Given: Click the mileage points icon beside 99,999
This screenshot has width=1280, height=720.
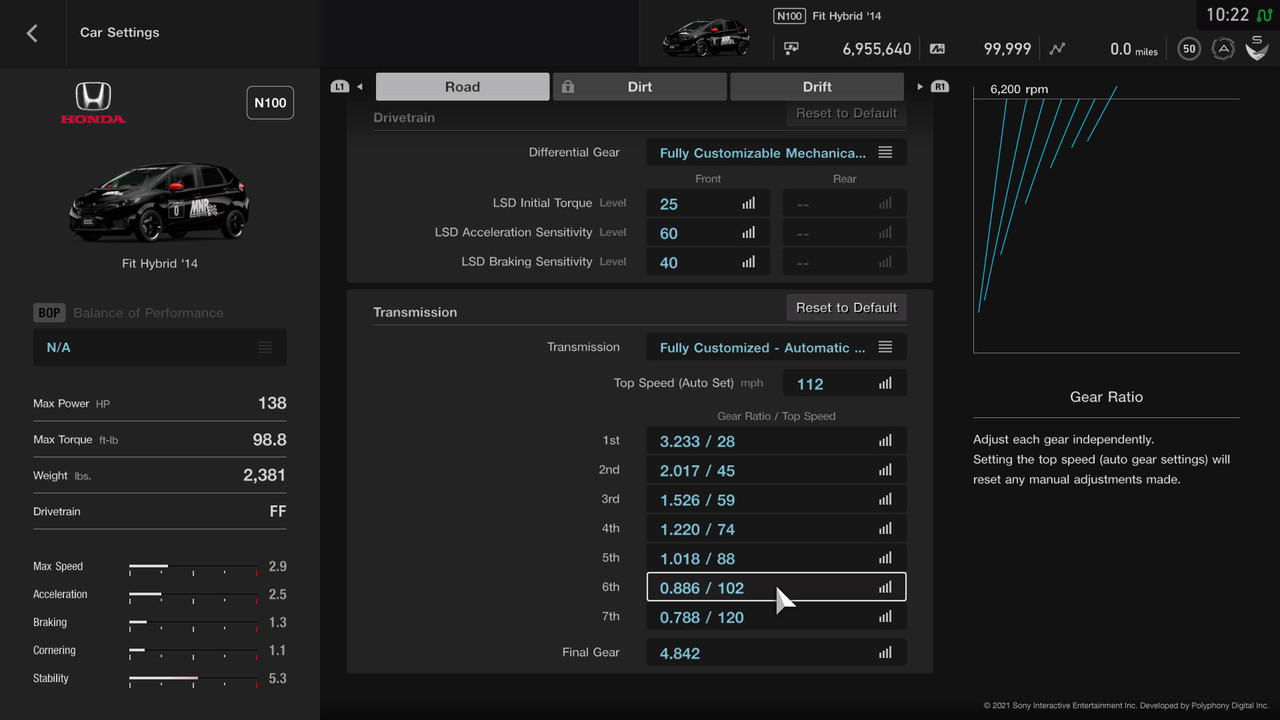Looking at the screenshot, I should (x=937, y=48).
